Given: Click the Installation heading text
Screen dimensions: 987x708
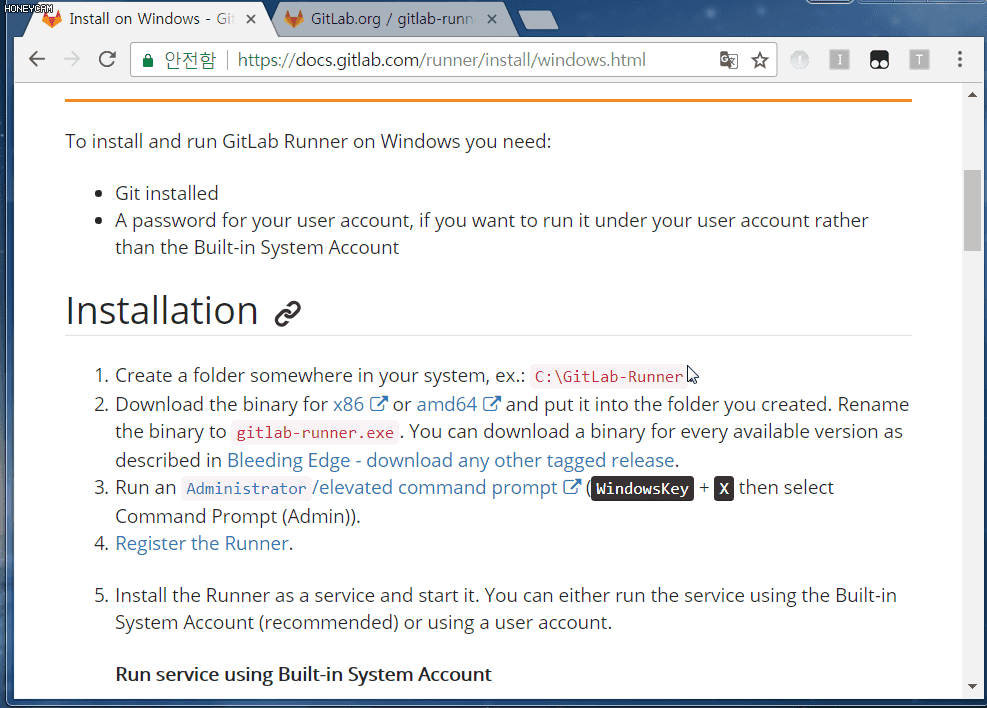Looking at the screenshot, I should [x=162, y=311].
